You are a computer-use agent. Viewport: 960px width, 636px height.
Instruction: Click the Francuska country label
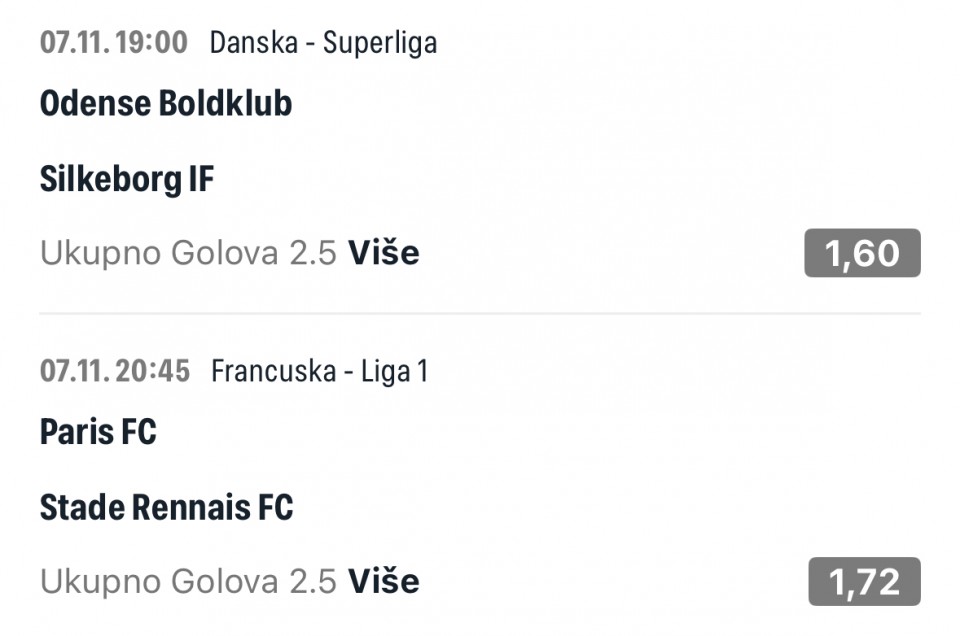(273, 372)
